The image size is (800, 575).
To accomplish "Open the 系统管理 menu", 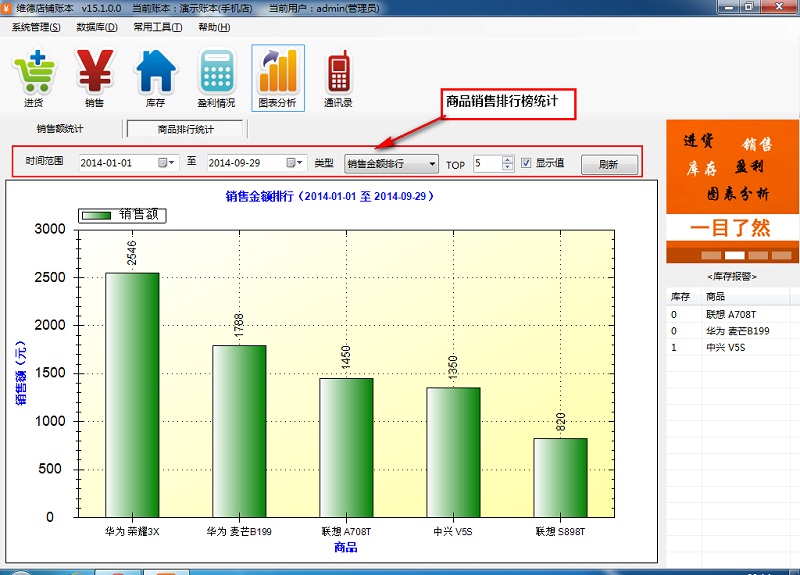I will coord(36,27).
